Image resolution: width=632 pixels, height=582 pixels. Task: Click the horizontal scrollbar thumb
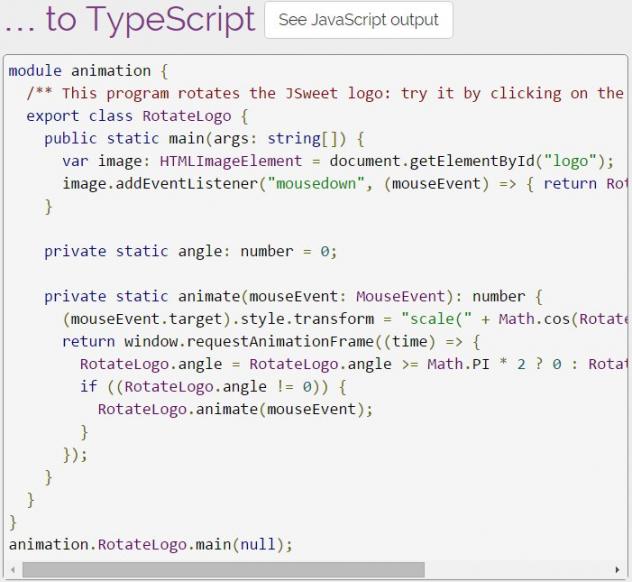(222, 570)
